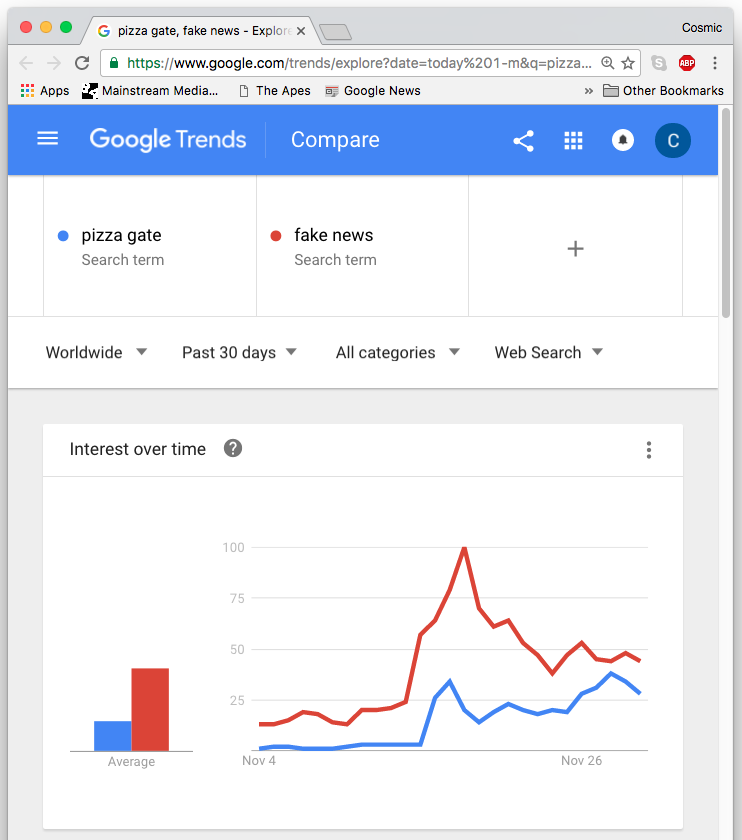Open the Google apps grid
742x840 pixels.
coord(573,141)
